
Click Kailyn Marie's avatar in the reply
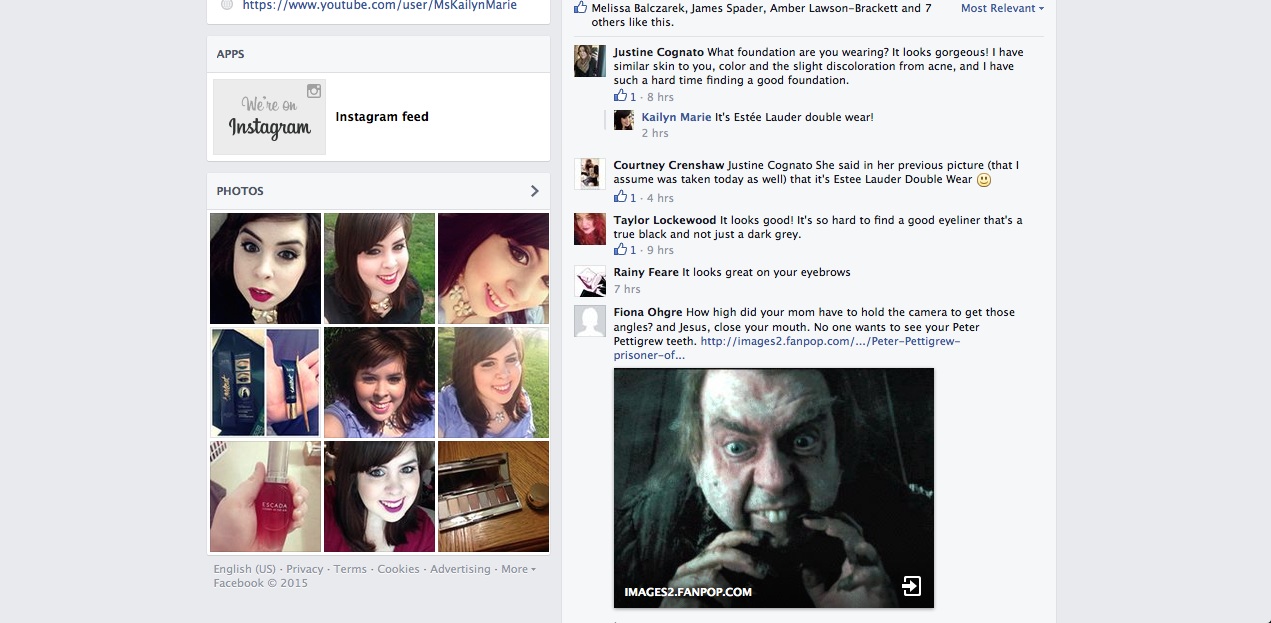pos(624,120)
